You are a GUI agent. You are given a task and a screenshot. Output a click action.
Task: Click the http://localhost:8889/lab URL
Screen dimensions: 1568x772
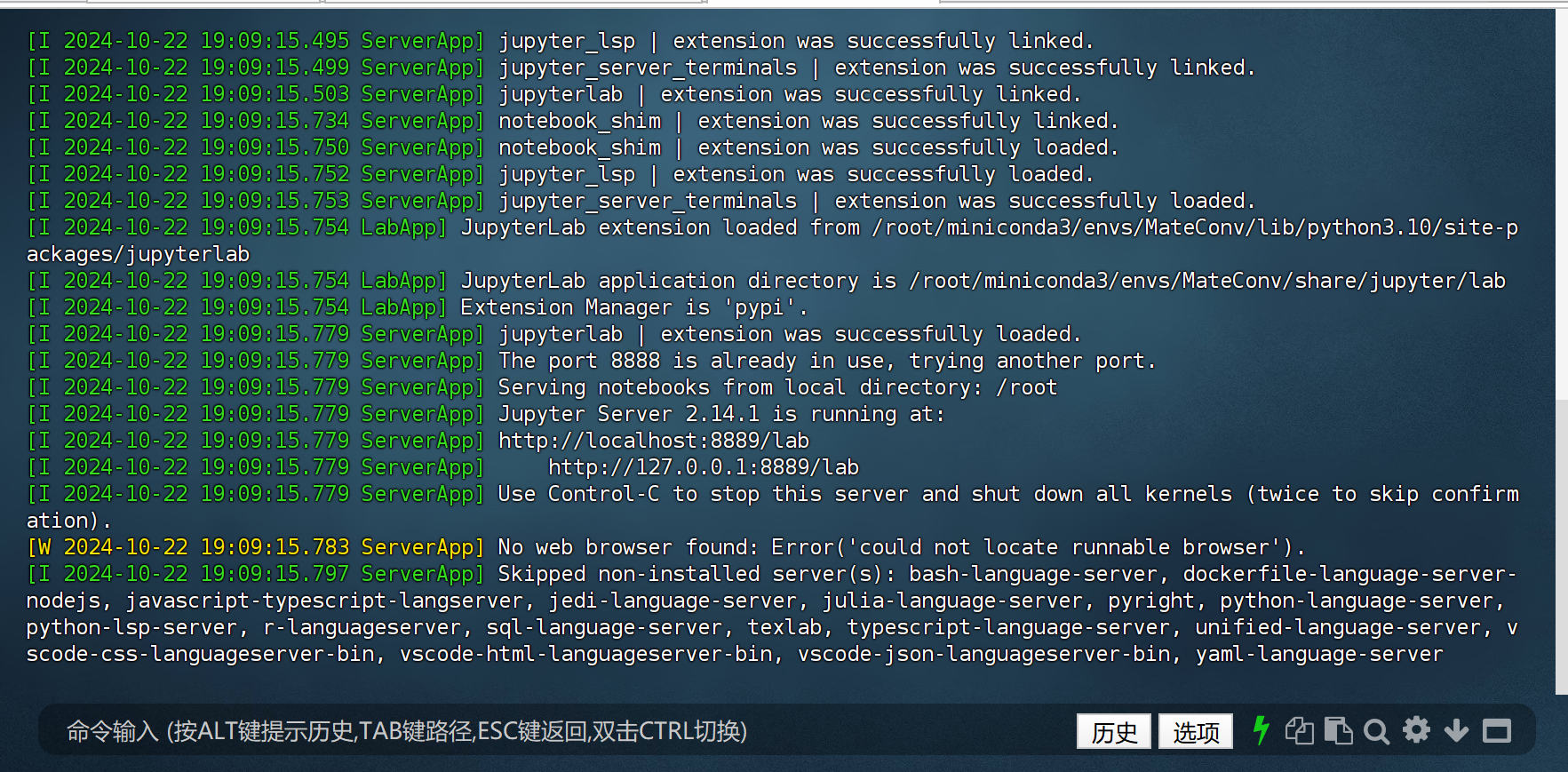pyautogui.click(x=654, y=441)
